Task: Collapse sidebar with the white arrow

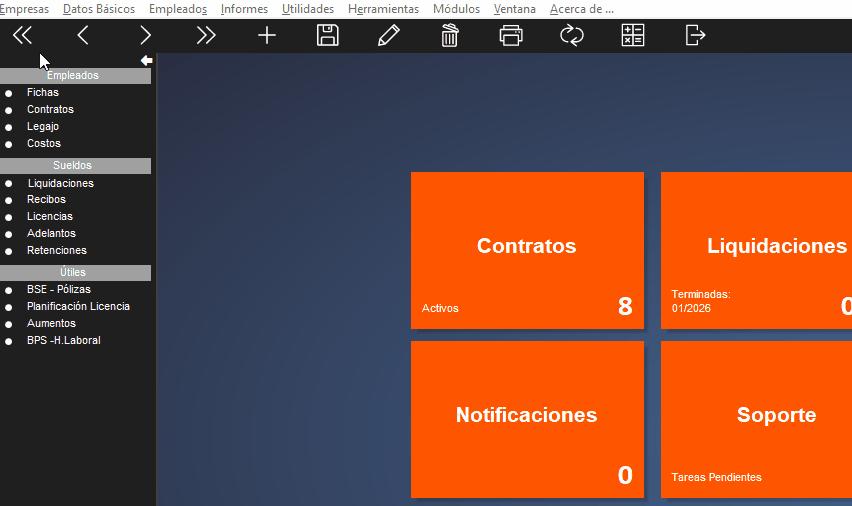Action: point(146,61)
